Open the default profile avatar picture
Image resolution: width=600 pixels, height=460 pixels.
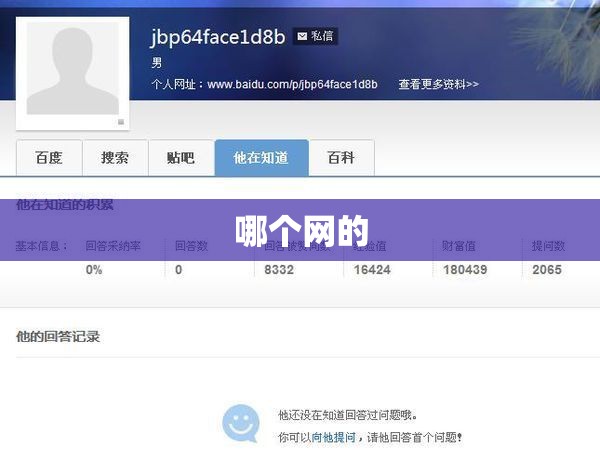coord(73,69)
